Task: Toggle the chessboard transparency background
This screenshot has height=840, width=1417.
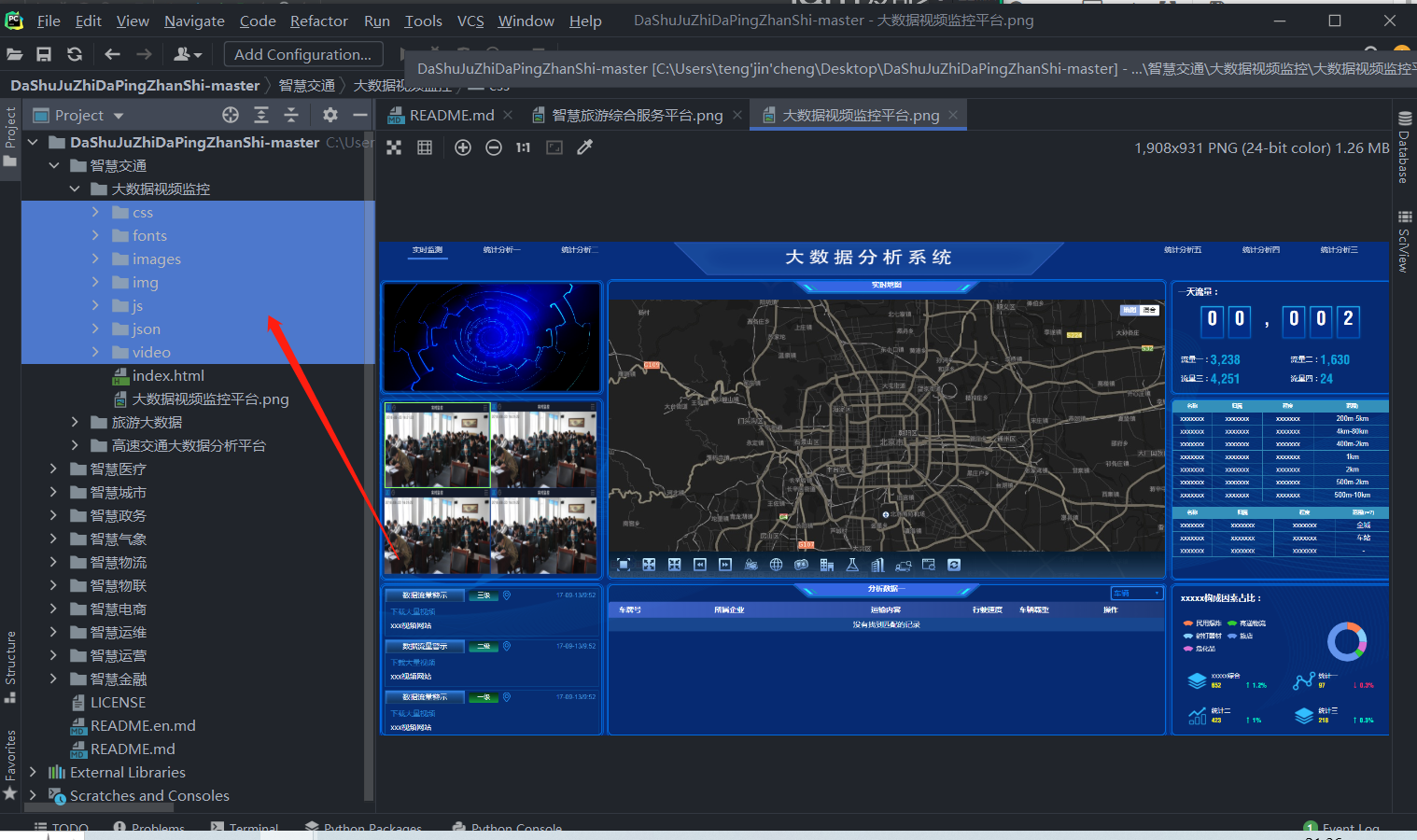Action: coord(394,147)
